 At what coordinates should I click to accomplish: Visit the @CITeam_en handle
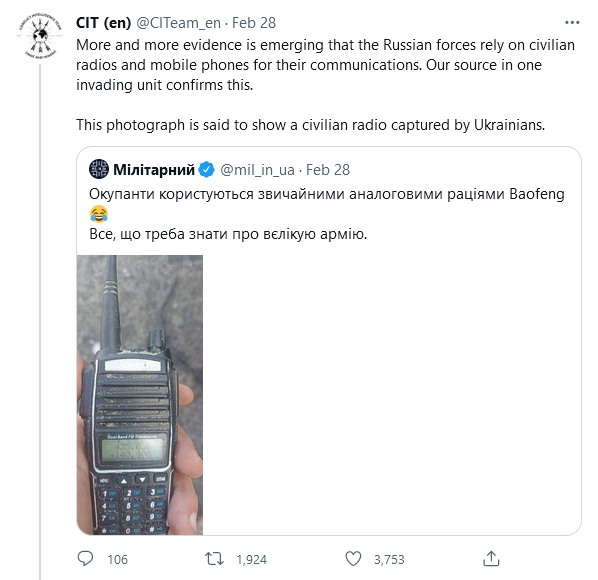[x=178, y=23]
